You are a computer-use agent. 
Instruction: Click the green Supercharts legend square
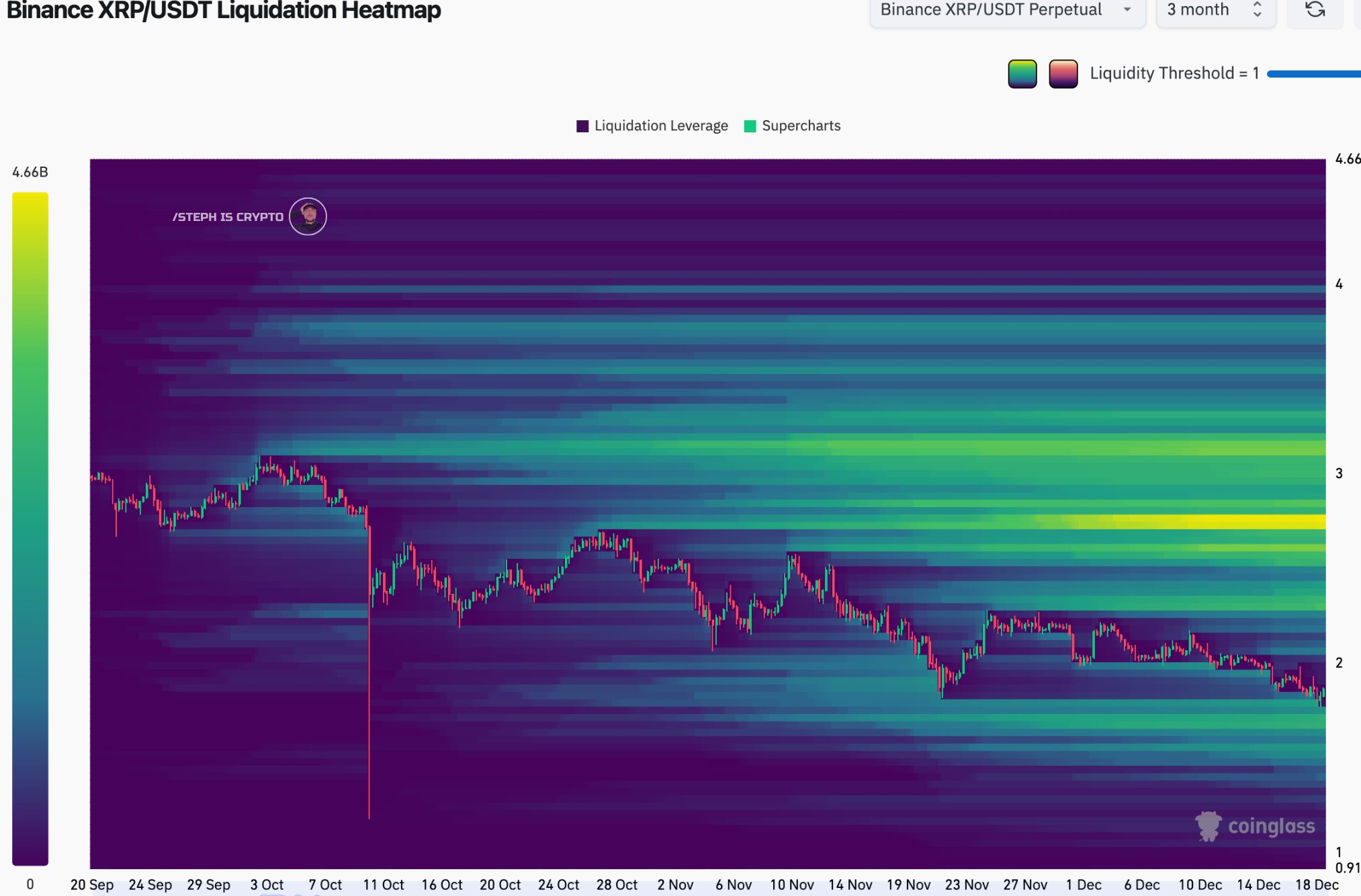coord(749,126)
